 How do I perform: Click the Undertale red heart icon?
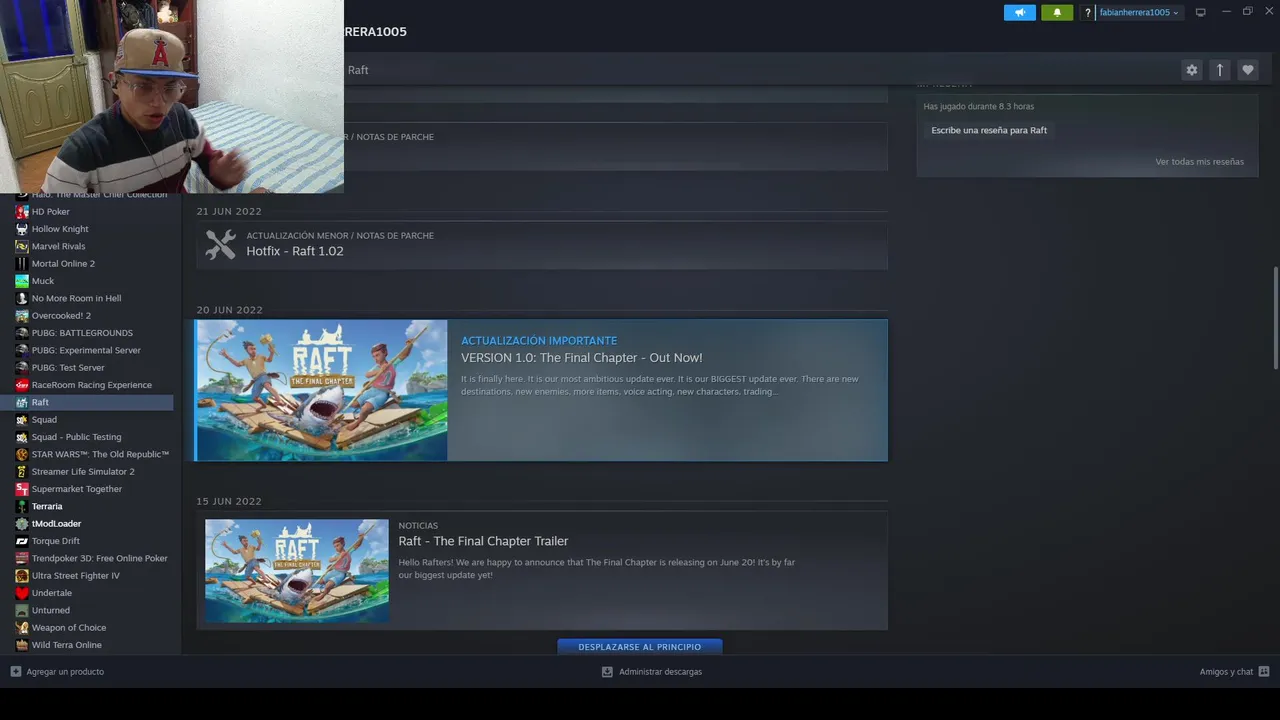[22, 593]
